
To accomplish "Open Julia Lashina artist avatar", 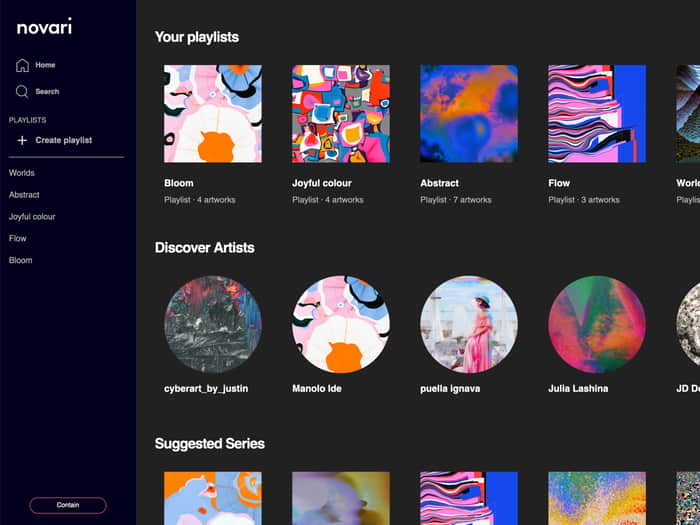I will pyautogui.click(x=597, y=324).
